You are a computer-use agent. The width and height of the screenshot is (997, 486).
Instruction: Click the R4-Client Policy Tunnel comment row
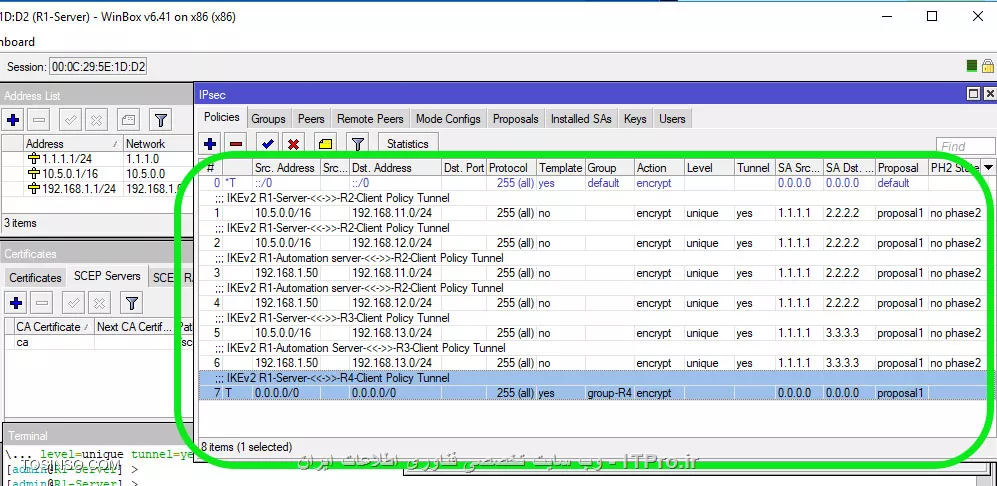(594, 378)
